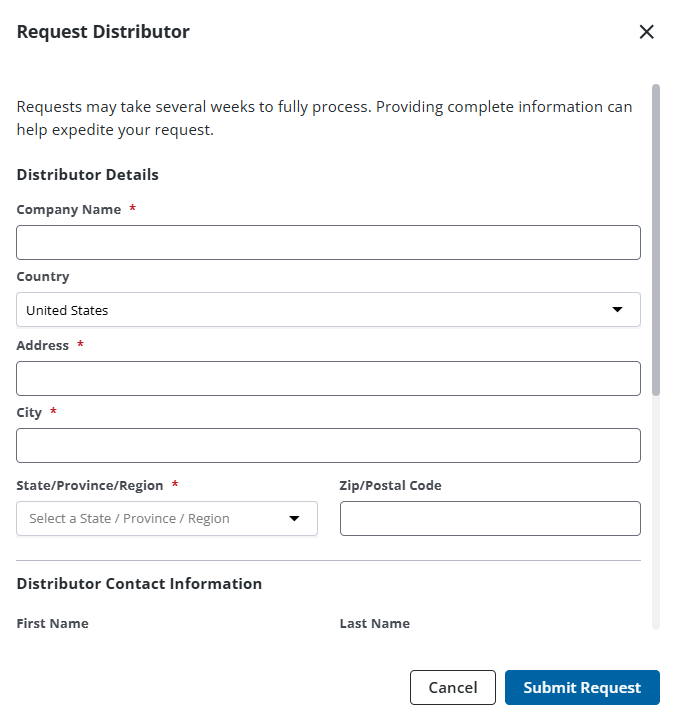Click the Country dropdown arrow icon
The height and width of the screenshot is (720, 675).
[x=617, y=310]
